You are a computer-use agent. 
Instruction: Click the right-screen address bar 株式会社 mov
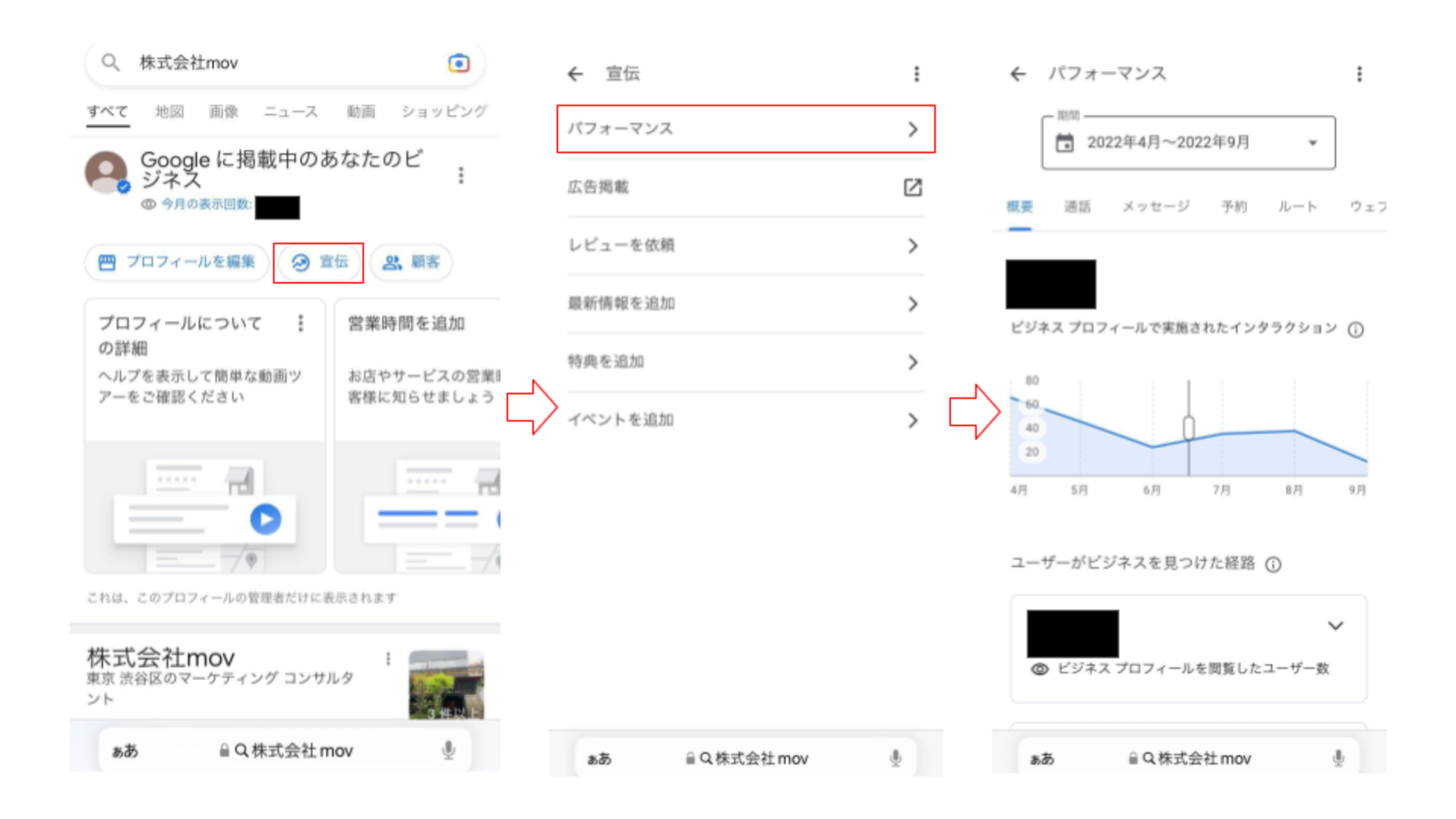1189,758
